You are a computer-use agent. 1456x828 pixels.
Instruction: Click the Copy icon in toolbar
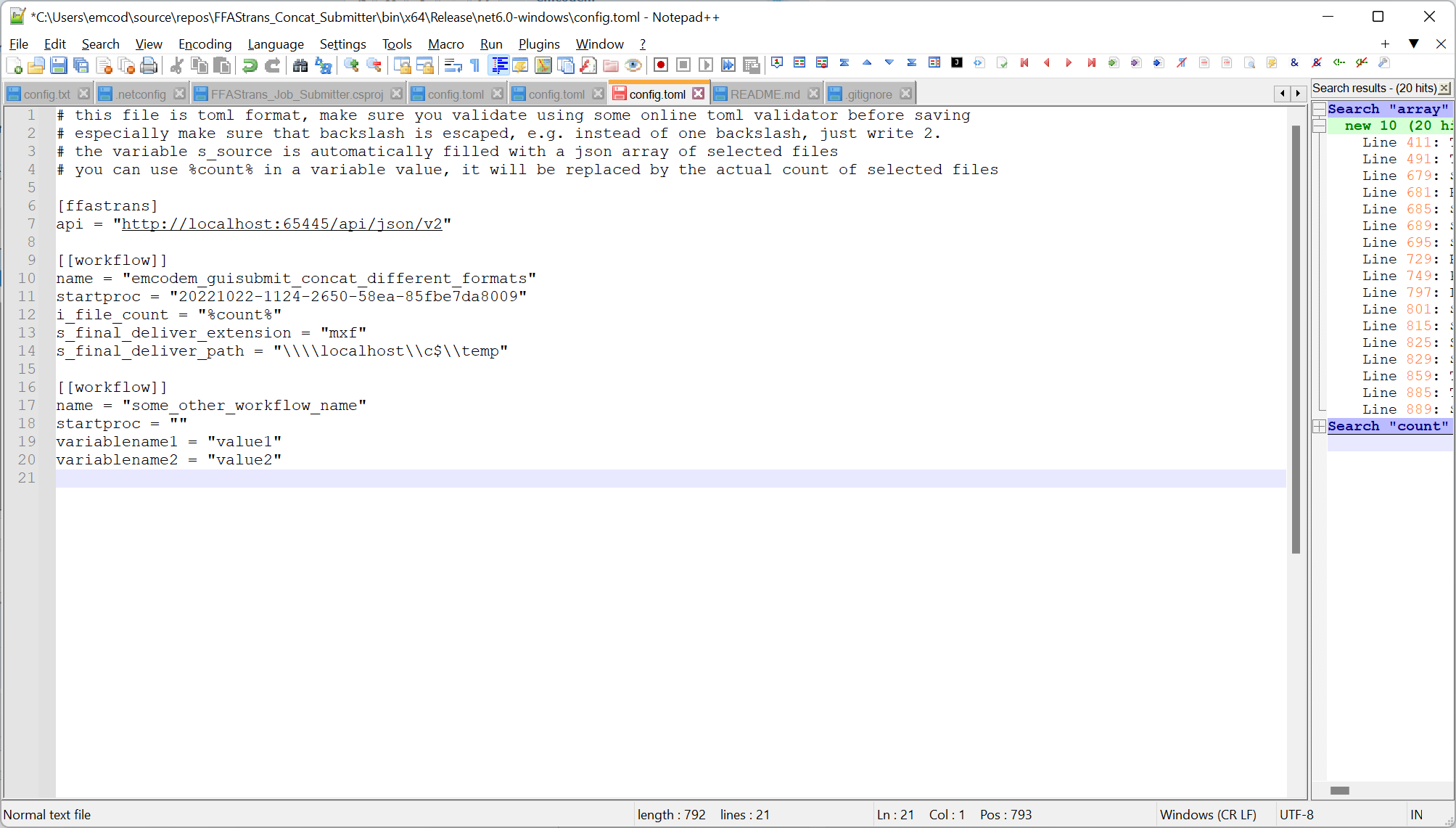click(x=200, y=65)
